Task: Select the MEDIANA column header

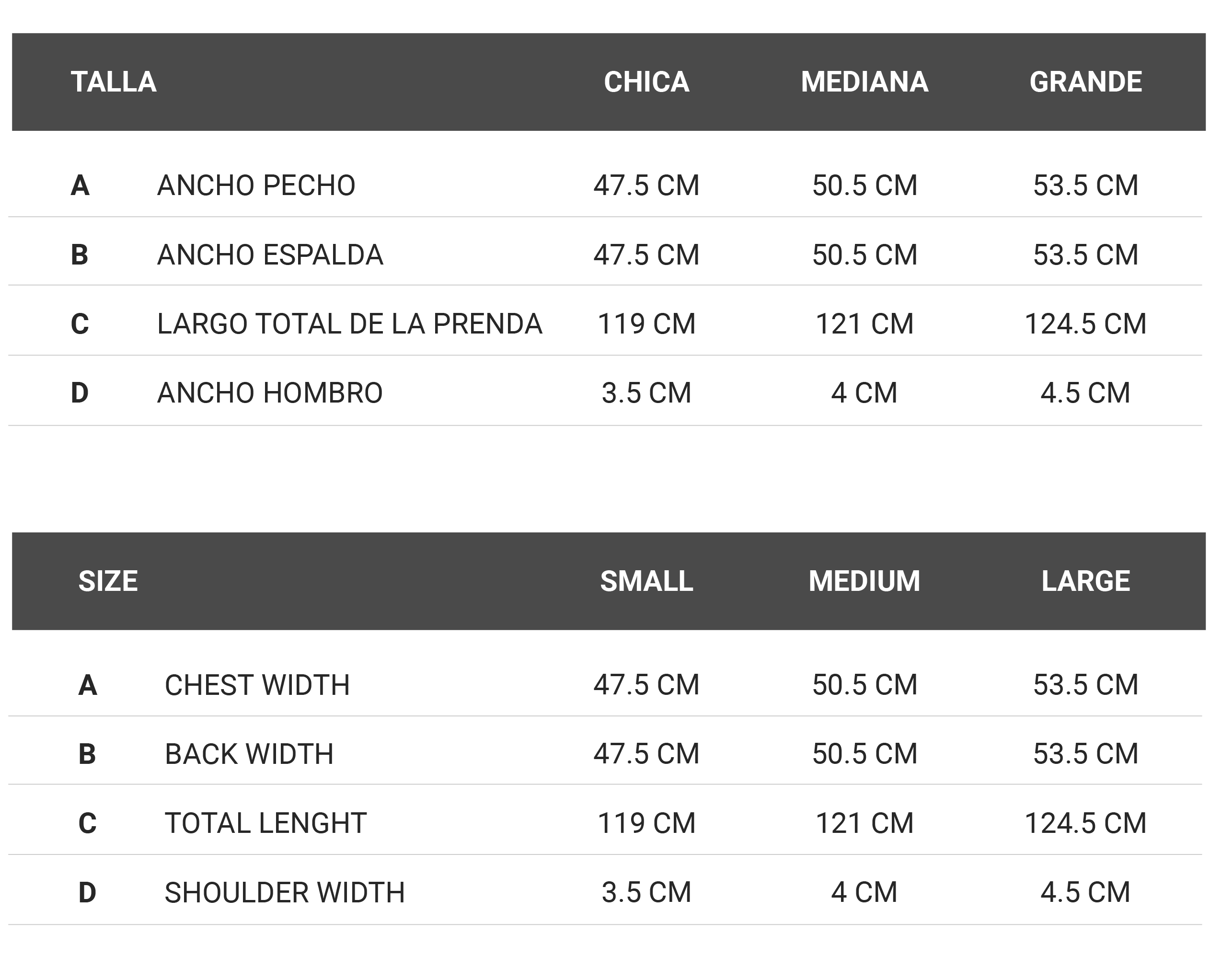Action: [865, 82]
